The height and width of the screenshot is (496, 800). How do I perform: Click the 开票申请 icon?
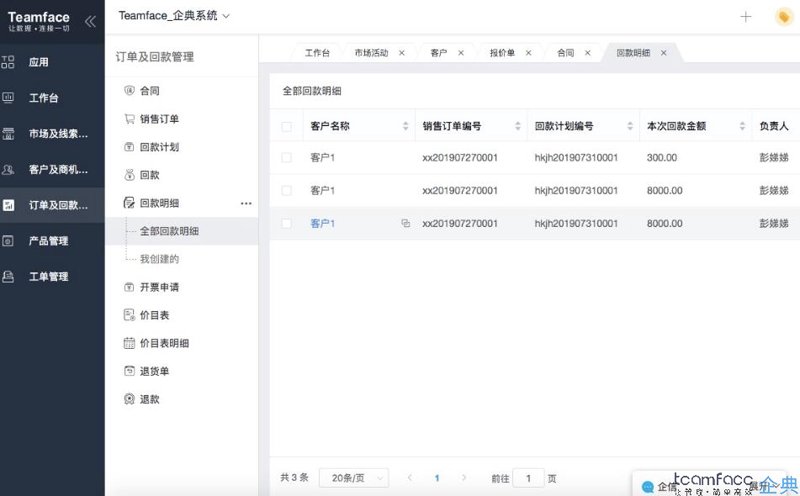[129, 287]
